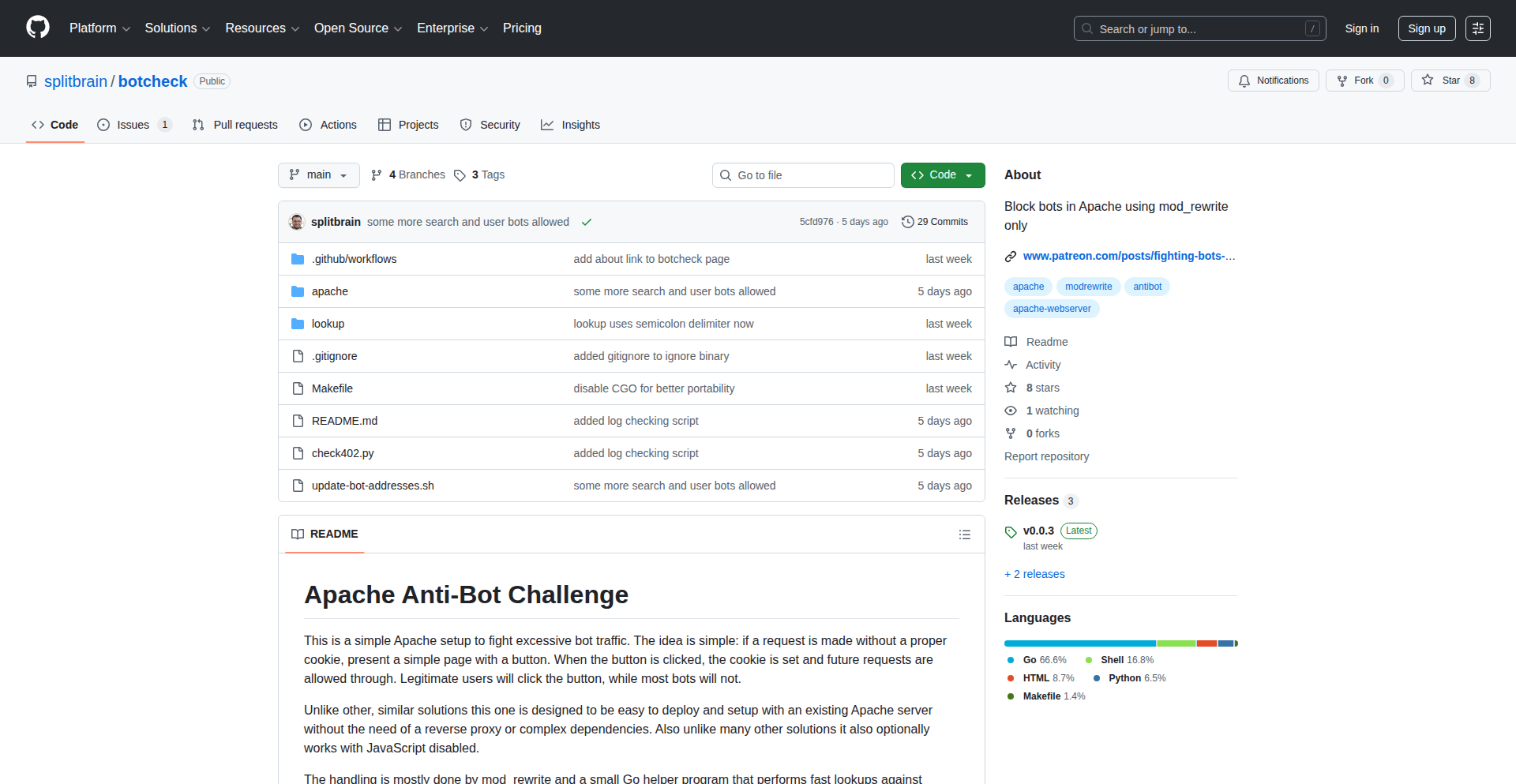Expand the Platform menu
The height and width of the screenshot is (784, 1516).
99,28
